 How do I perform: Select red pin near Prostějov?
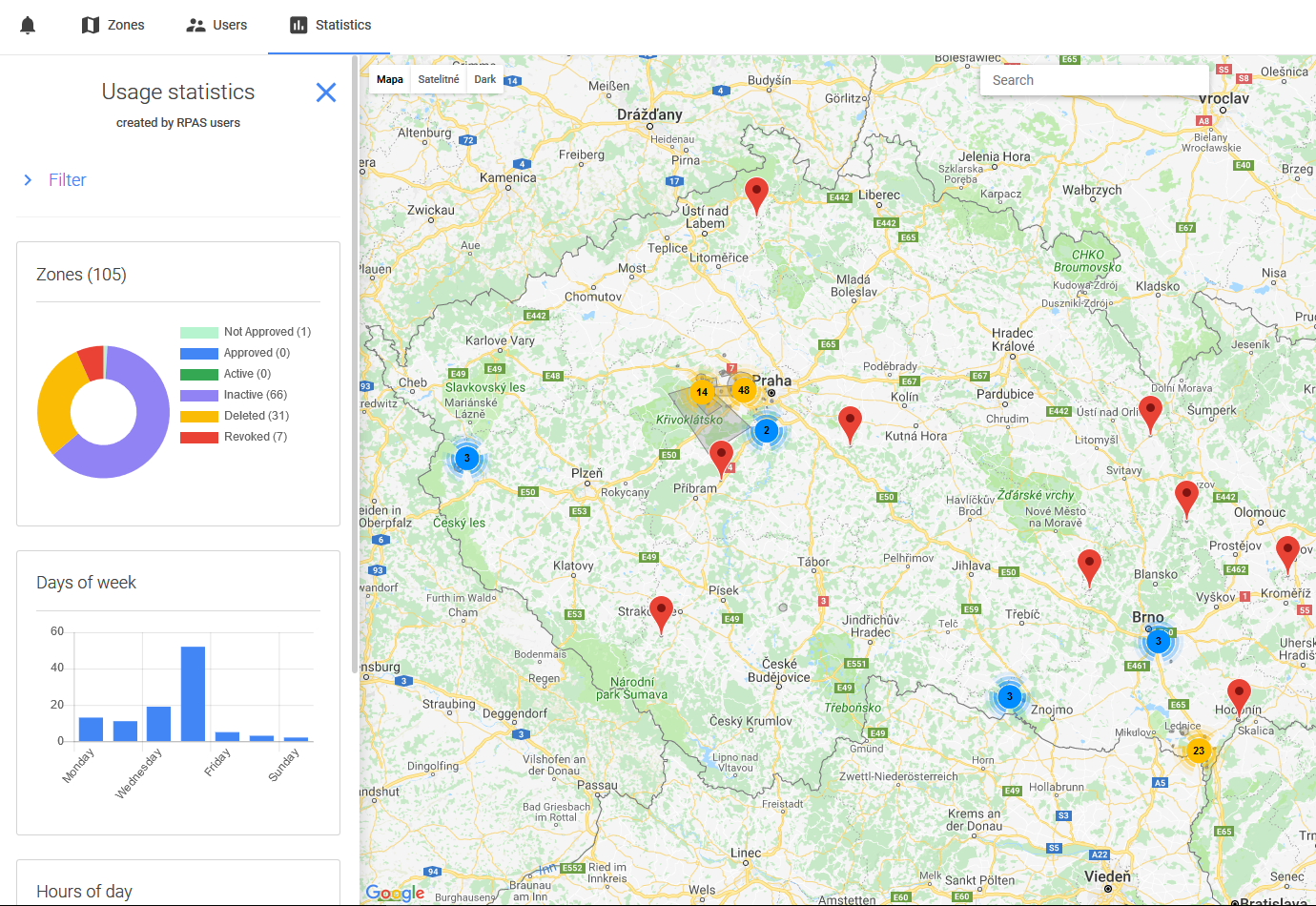1287,553
